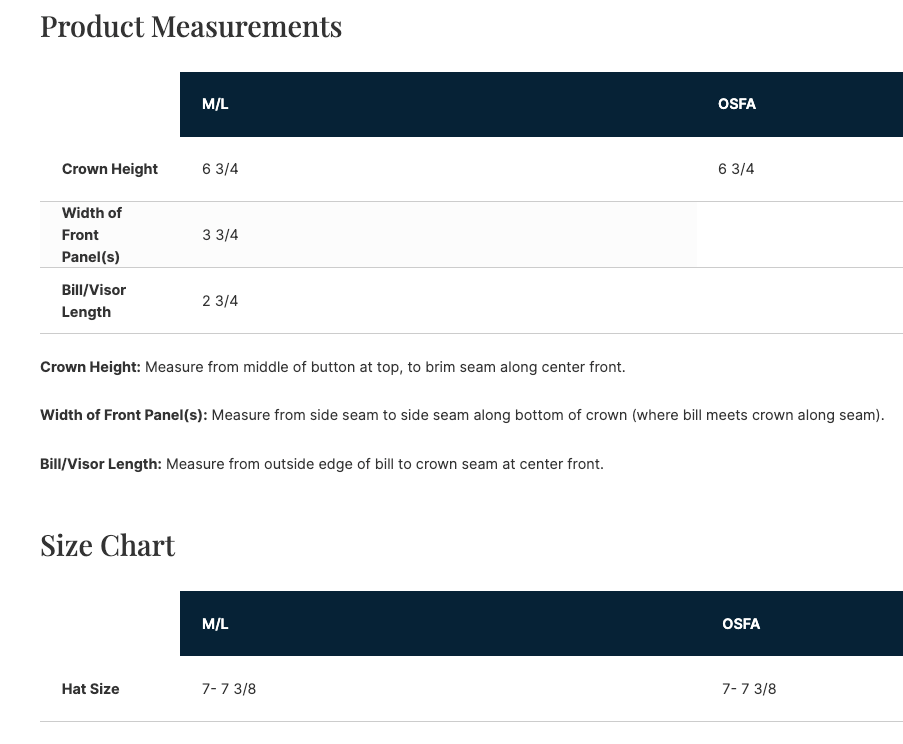Screen dimensions: 903x744
Task: Click the OSFA hat size value 7- 7 3/8
Action: (x=749, y=689)
